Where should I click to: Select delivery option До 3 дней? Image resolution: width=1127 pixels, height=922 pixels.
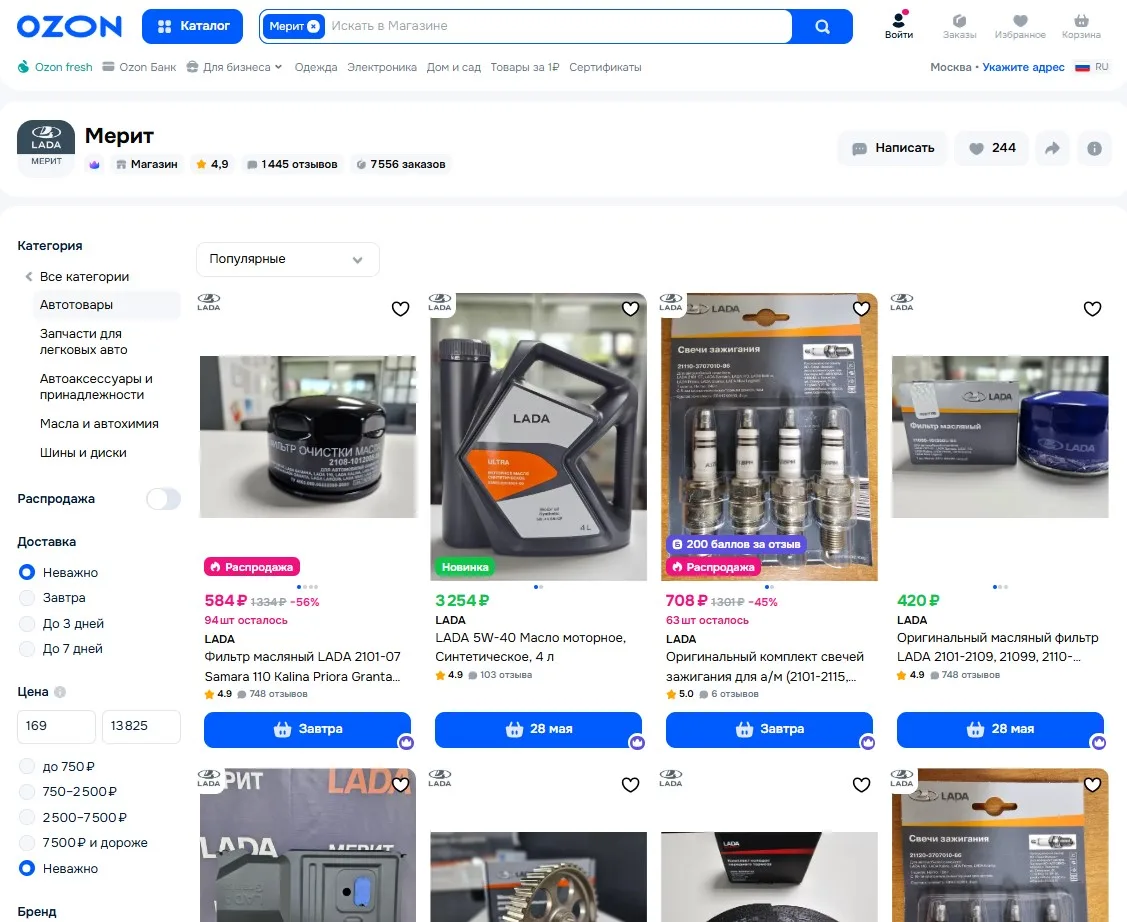tap(27, 624)
